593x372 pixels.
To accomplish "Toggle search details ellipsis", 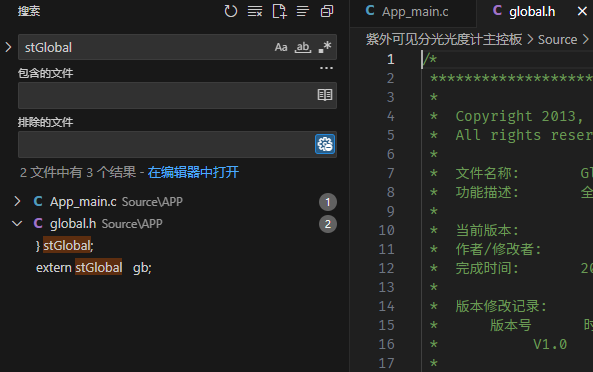I will coord(326,68).
